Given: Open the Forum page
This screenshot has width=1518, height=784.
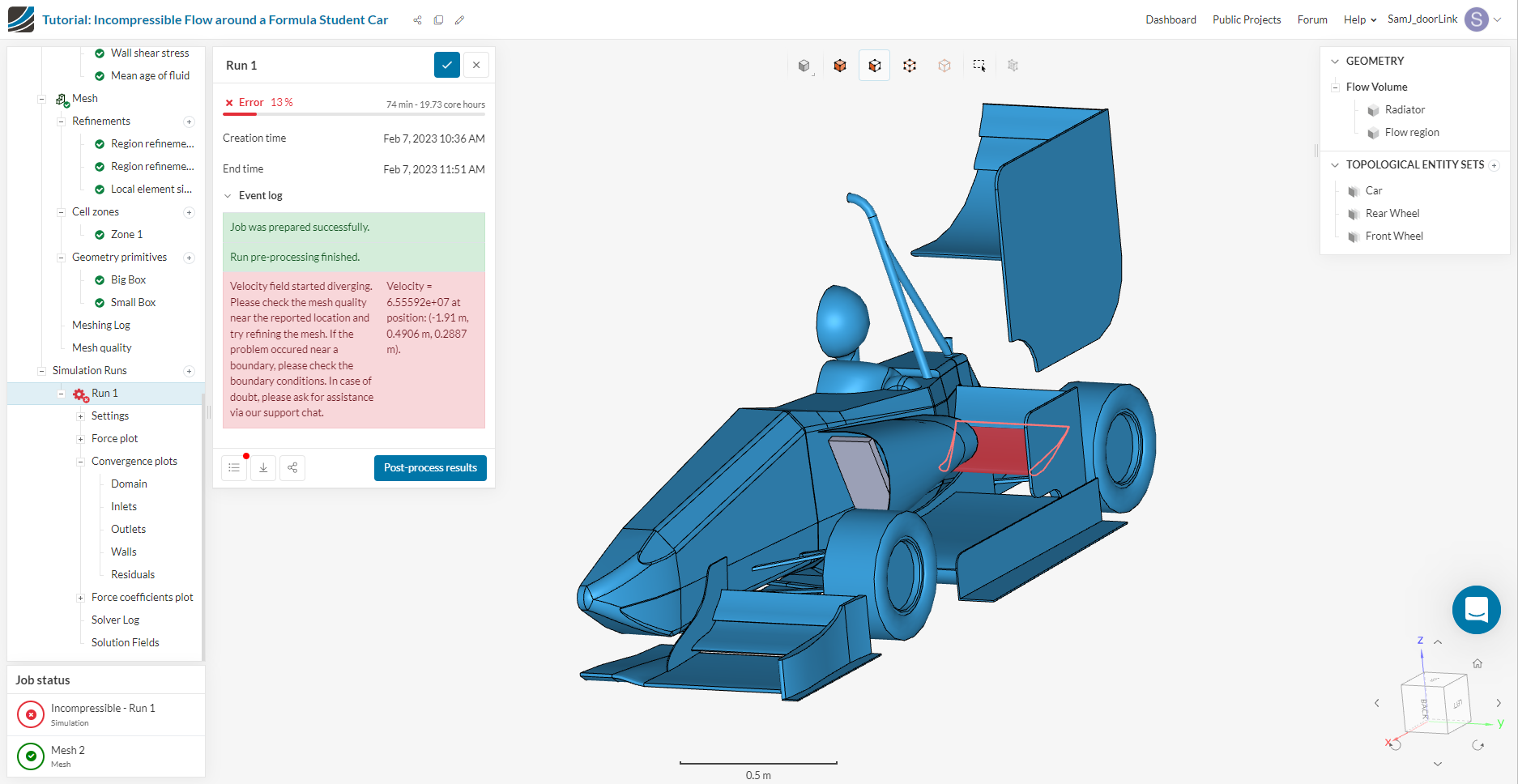Looking at the screenshot, I should click(x=1312, y=19).
